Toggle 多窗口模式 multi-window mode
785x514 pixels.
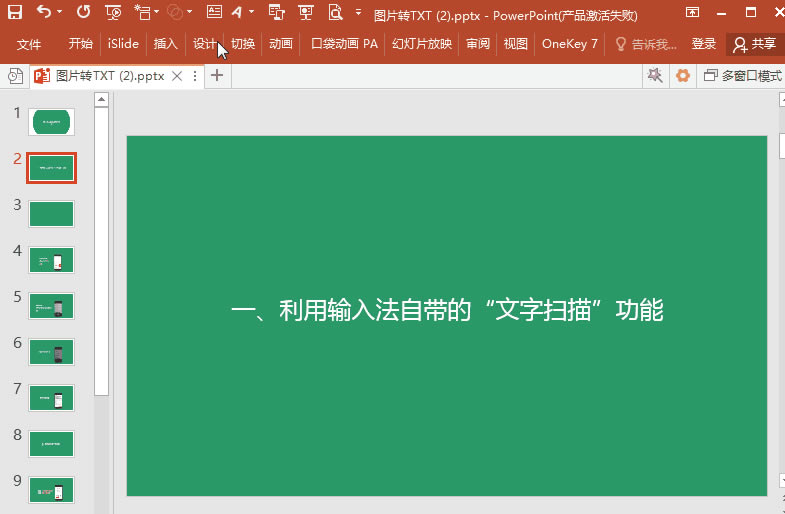[x=742, y=76]
